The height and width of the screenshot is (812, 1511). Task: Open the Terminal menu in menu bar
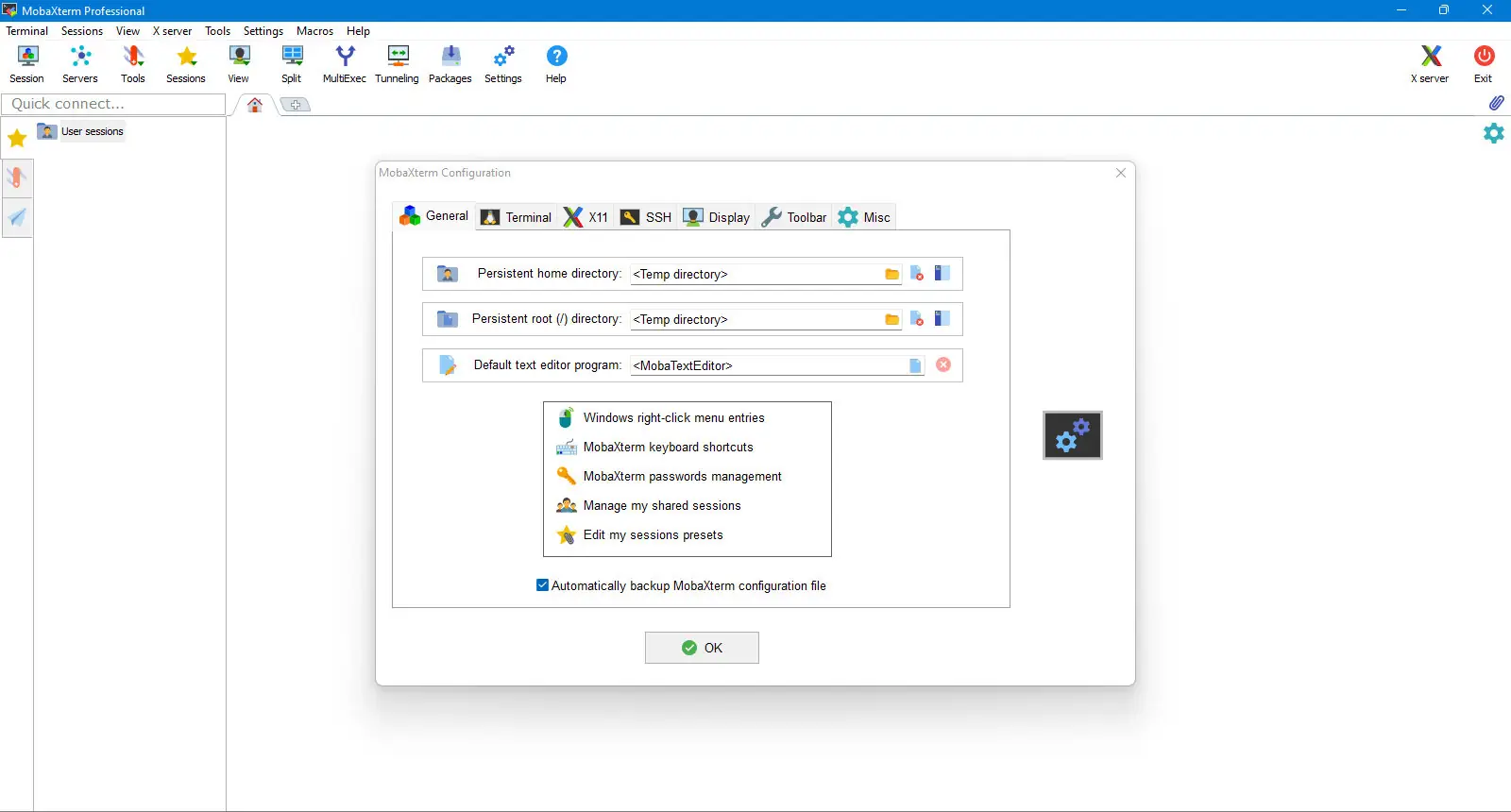pos(26,31)
